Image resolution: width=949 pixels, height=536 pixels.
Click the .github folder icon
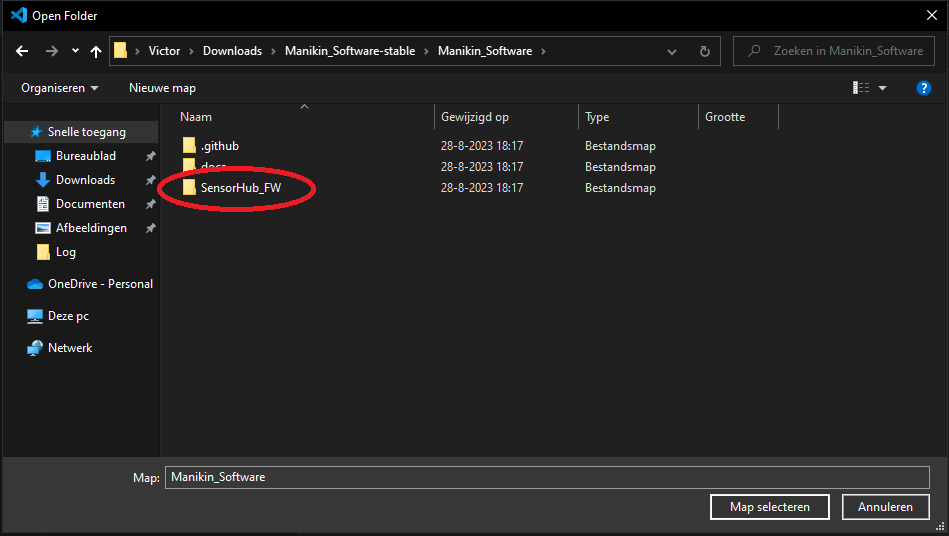[x=189, y=146]
